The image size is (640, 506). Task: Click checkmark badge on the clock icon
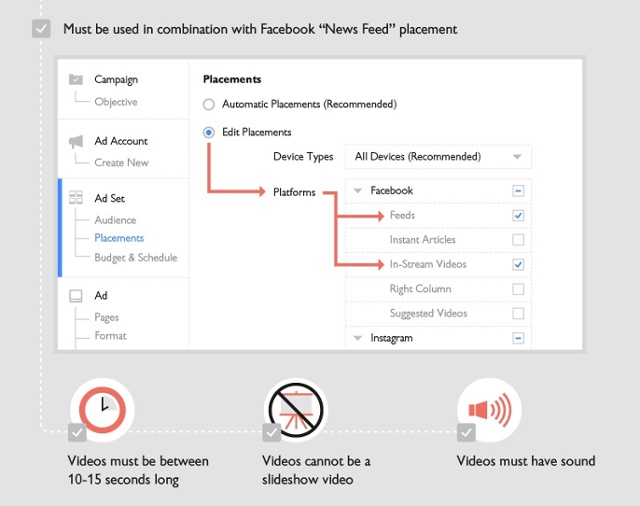click(78, 433)
